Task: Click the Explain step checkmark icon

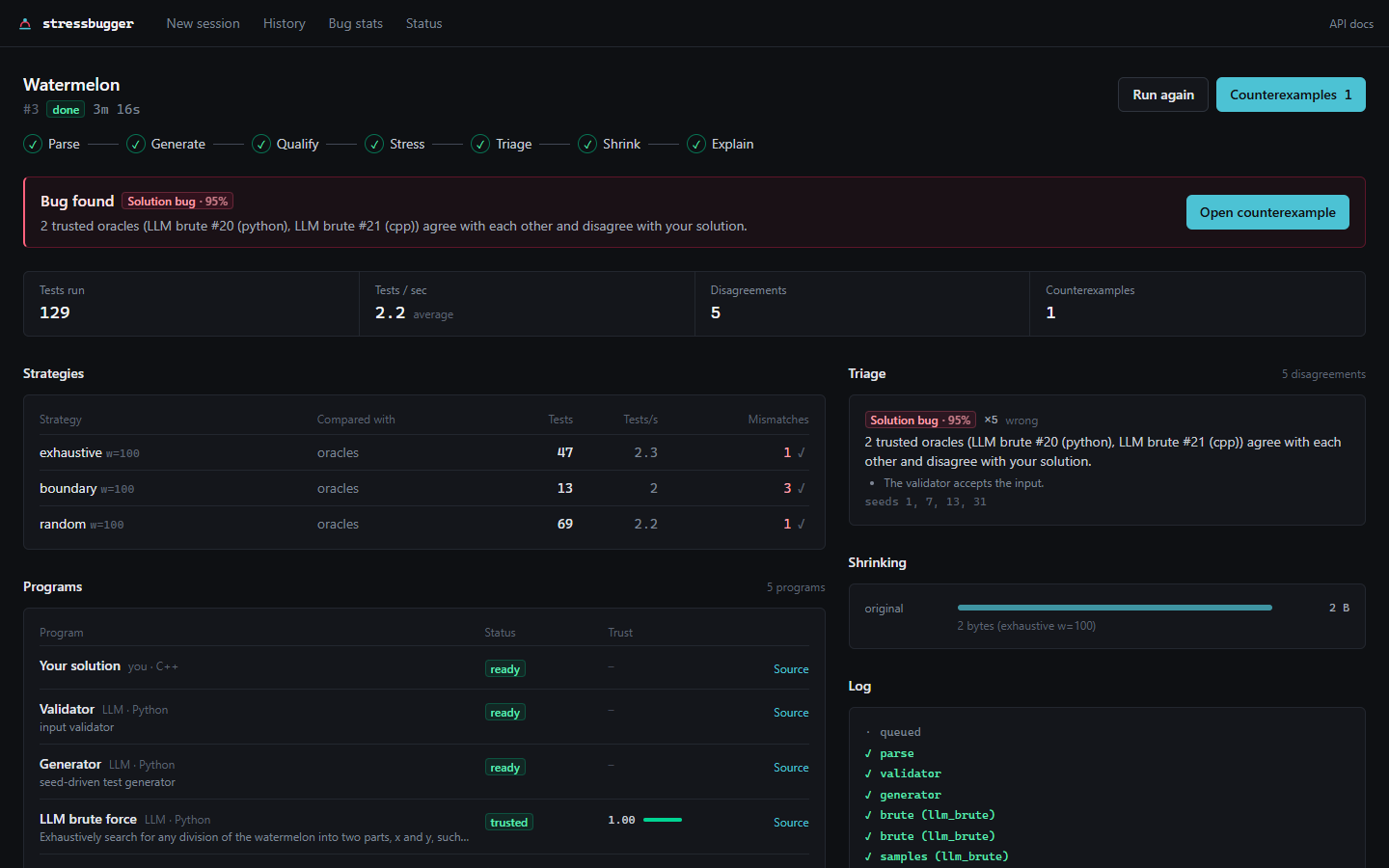Action: [x=696, y=144]
